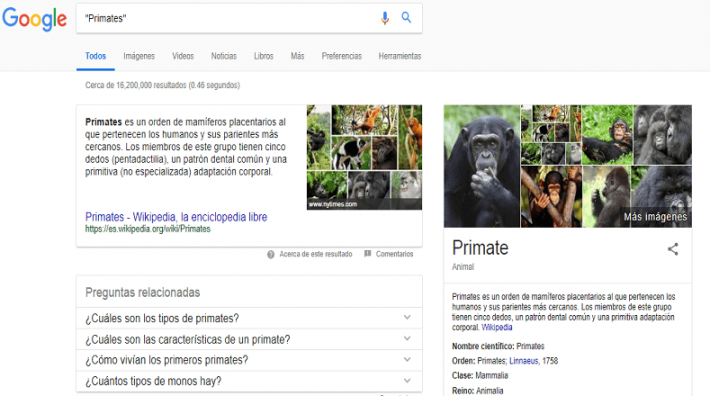Screen dimensions: 710x396
Task: Click the primate collage image from nytimes.com
Action: coord(364,157)
